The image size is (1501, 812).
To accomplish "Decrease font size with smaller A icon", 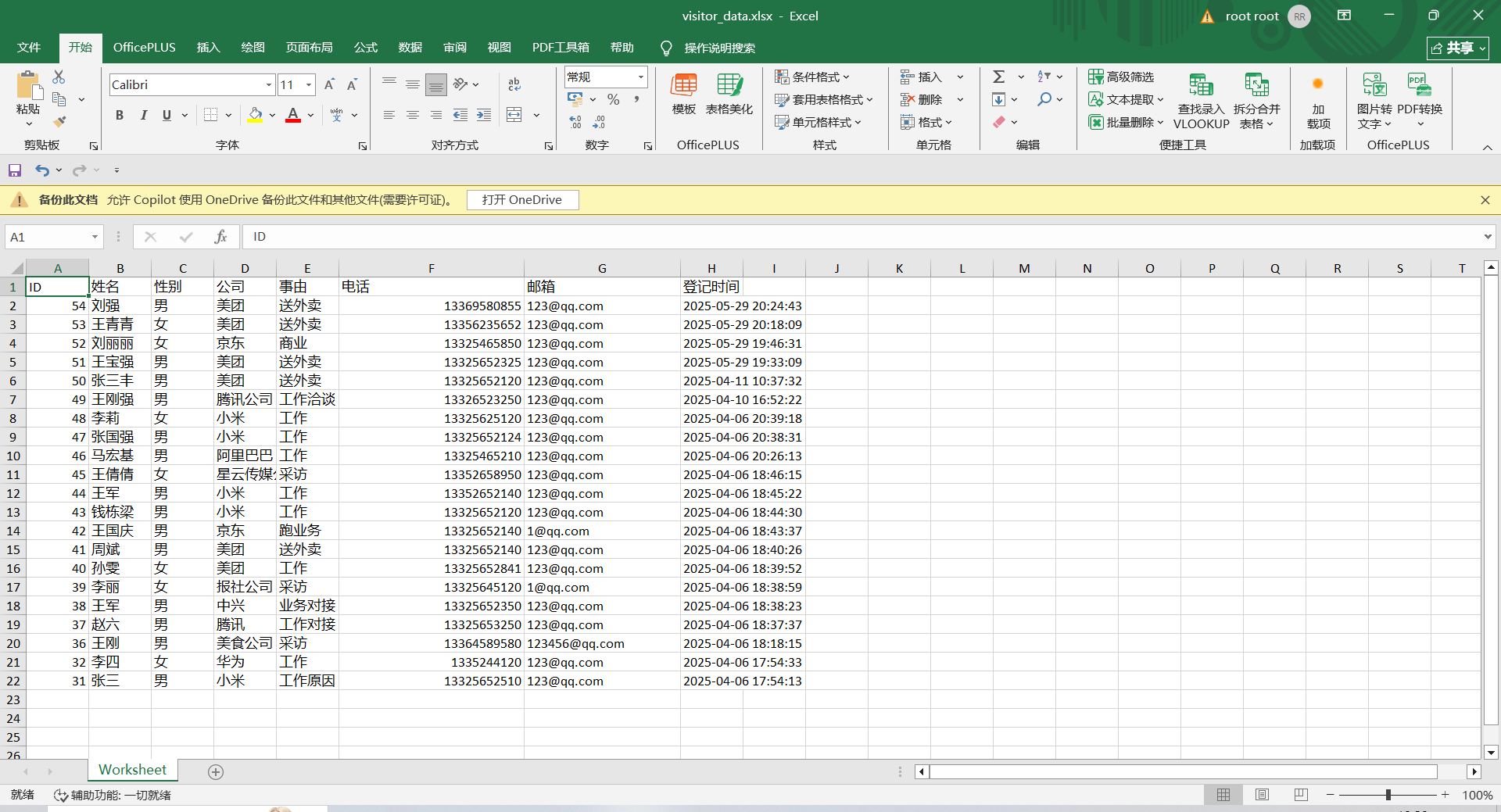I will pos(352,84).
